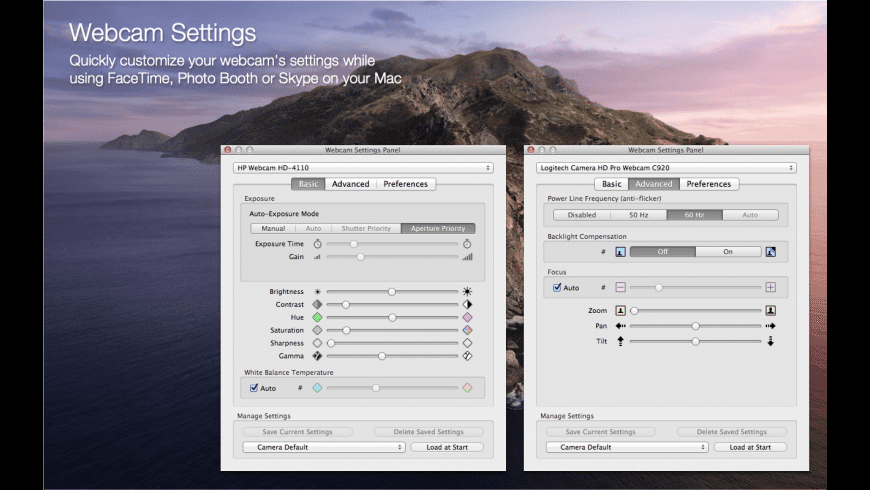Viewport: 870px width, 490px height.
Task: Uncheck the Auto focus checkbox
Action: [558, 287]
